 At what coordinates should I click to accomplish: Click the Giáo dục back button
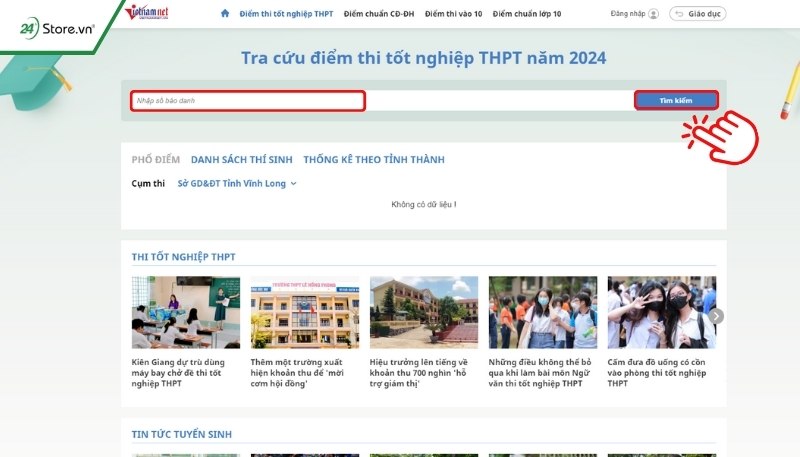pyautogui.click(x=697, y=14)
